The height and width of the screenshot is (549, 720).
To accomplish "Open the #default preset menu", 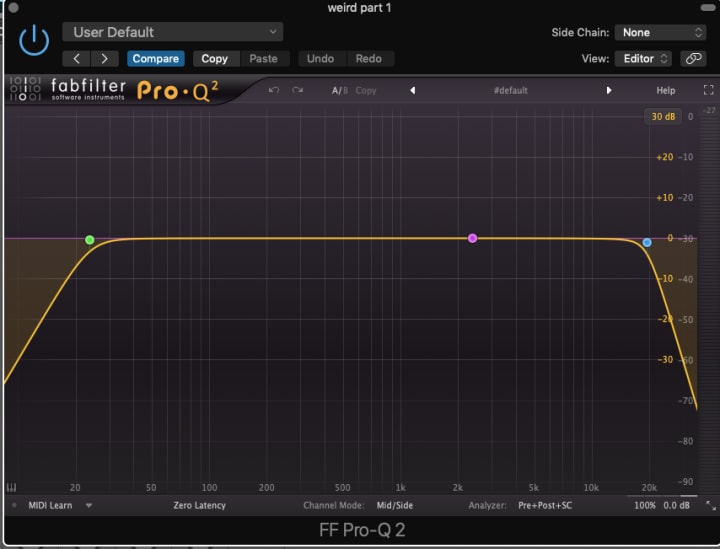I will pyautogui.click(x=511, y=90).
